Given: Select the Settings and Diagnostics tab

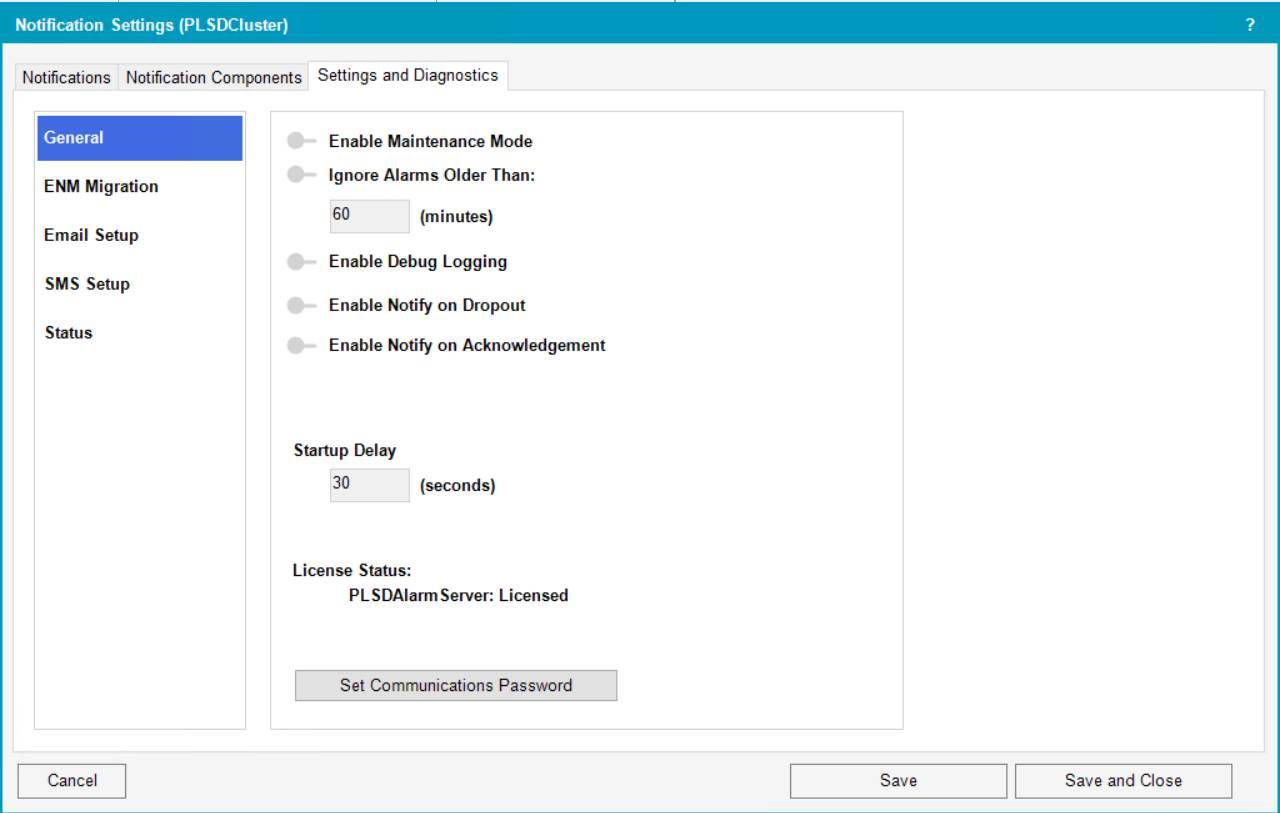Looking at the screenshot, I should 406,74.
